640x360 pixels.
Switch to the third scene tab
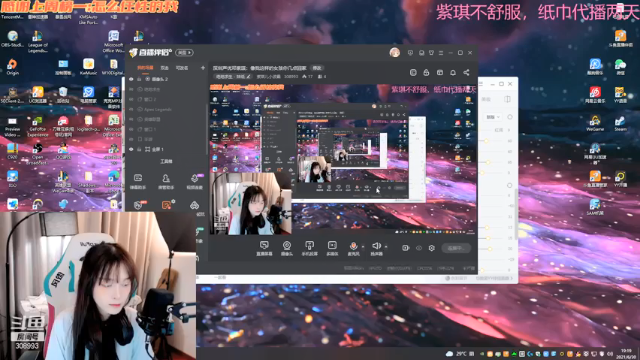click(x=182, y=68)
